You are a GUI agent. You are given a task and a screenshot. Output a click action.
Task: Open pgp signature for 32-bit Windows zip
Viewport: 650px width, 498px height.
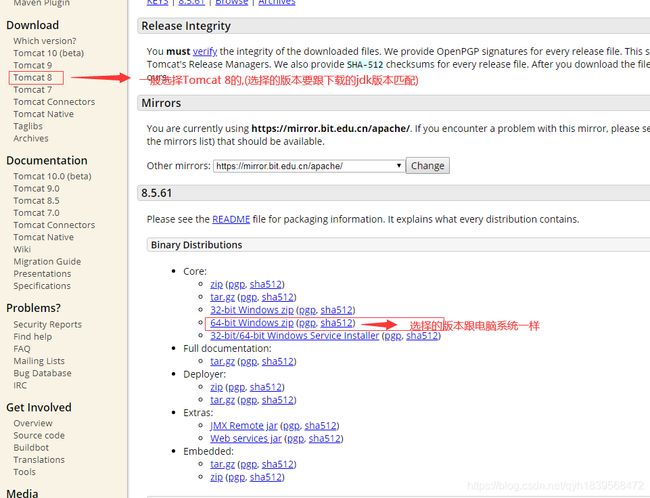[x=307, y=310]
